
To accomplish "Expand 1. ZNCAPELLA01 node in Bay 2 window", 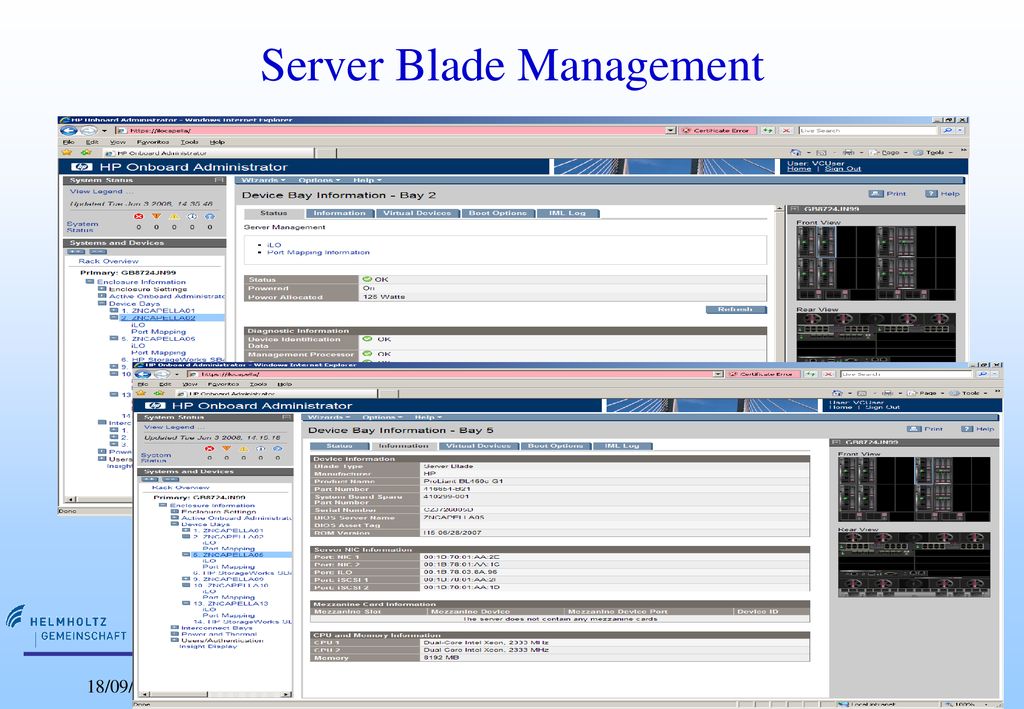I will [x=114, y=310].
